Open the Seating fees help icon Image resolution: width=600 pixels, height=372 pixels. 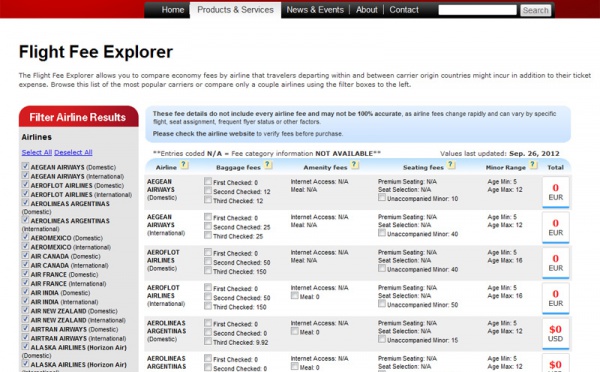click(x=451, y=165)
